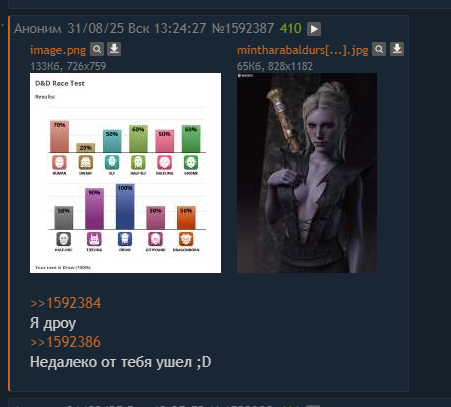This screenshot has width=451, height=407.
Task: Download the image.png attachment
Action: tap(114, 49)
